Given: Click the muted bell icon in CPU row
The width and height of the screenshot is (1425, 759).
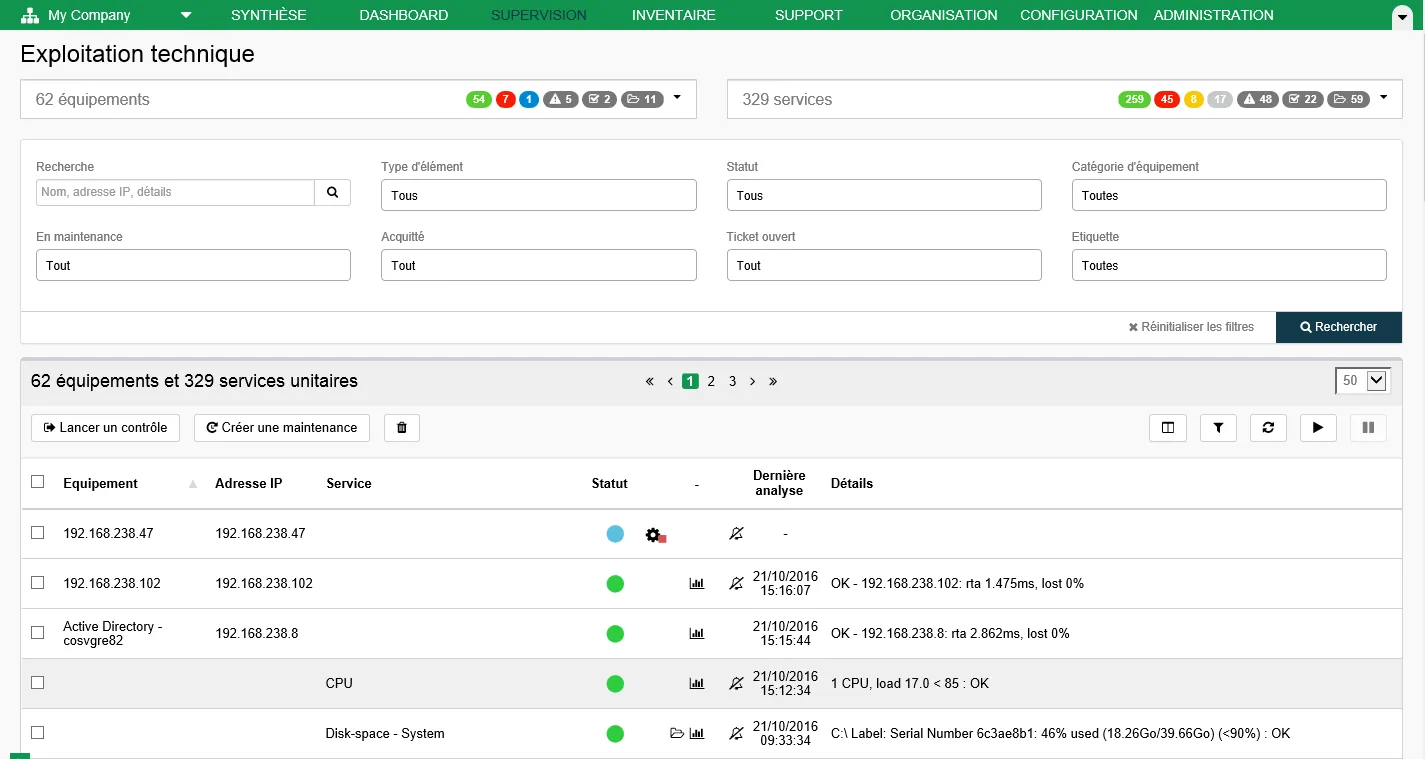Looking at the screenshot, I should coord(736,684).
